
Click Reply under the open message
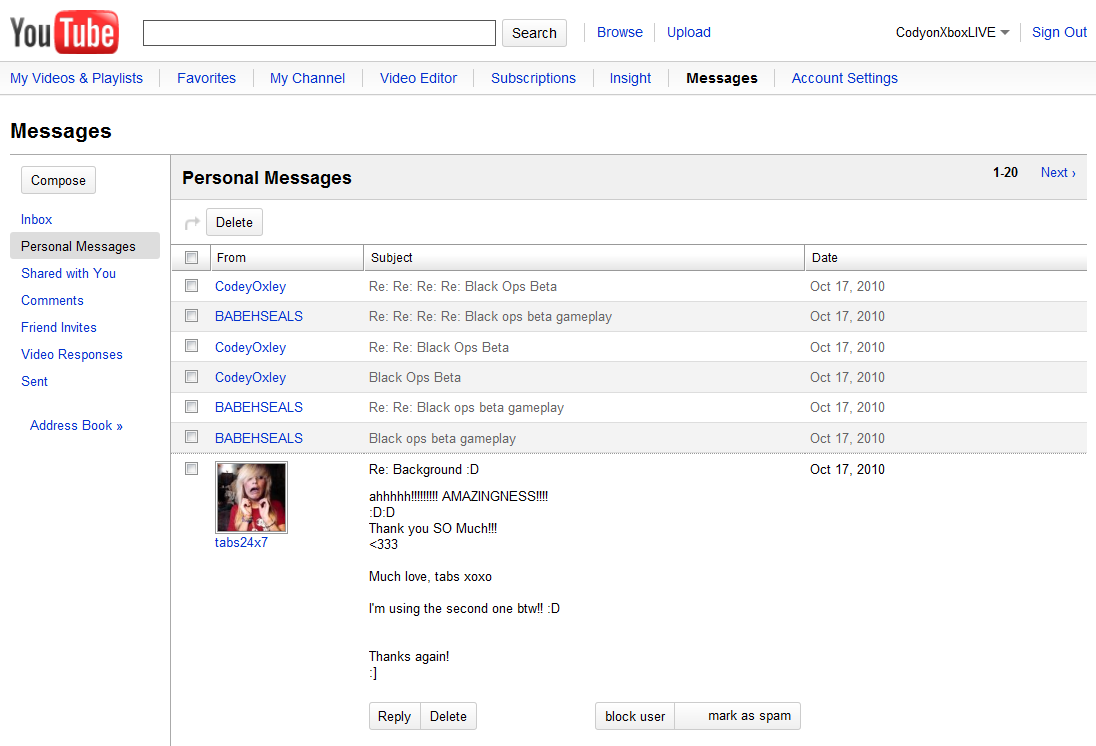394,716
